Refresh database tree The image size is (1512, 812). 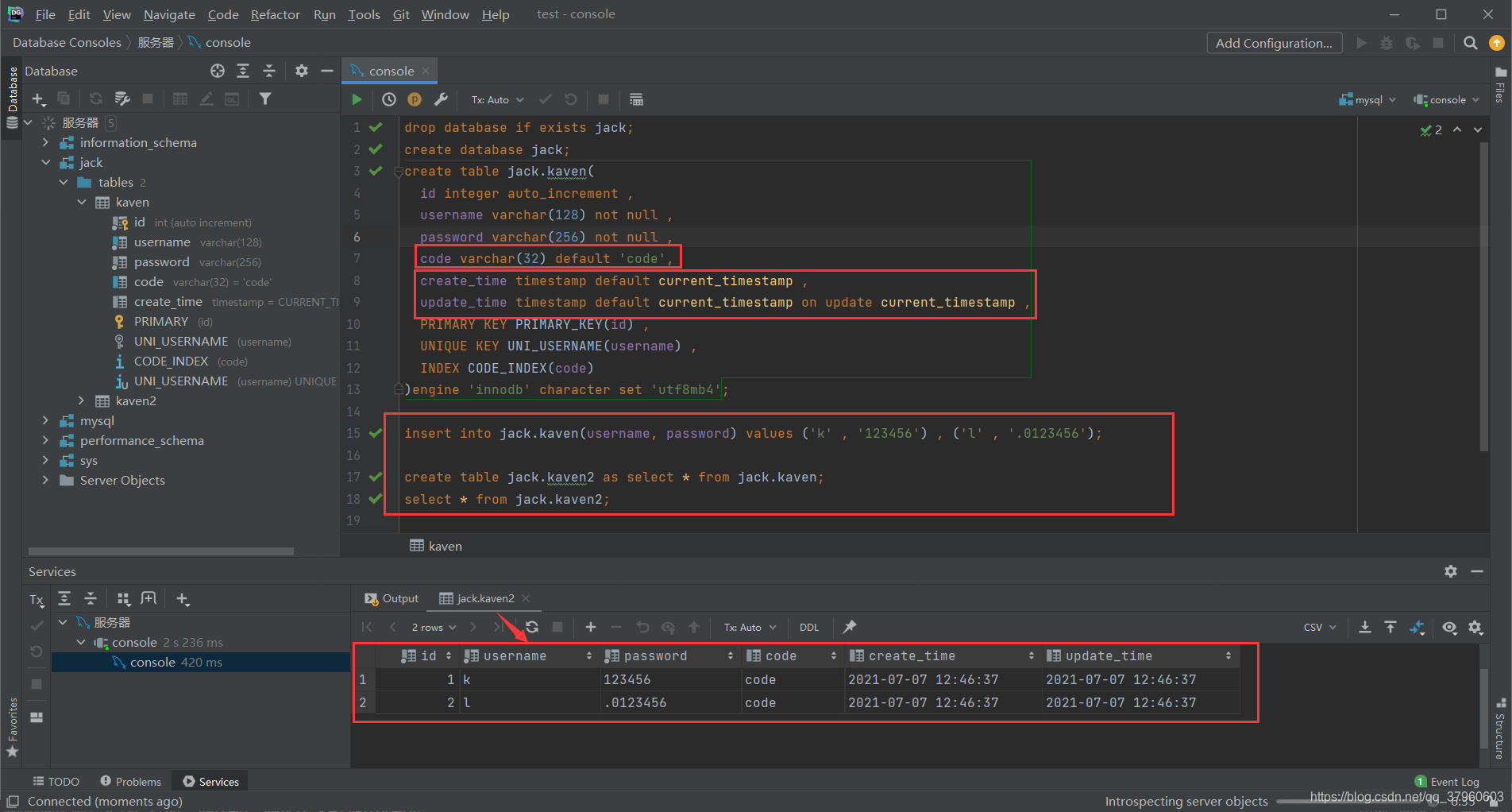(x=96, y=99)
